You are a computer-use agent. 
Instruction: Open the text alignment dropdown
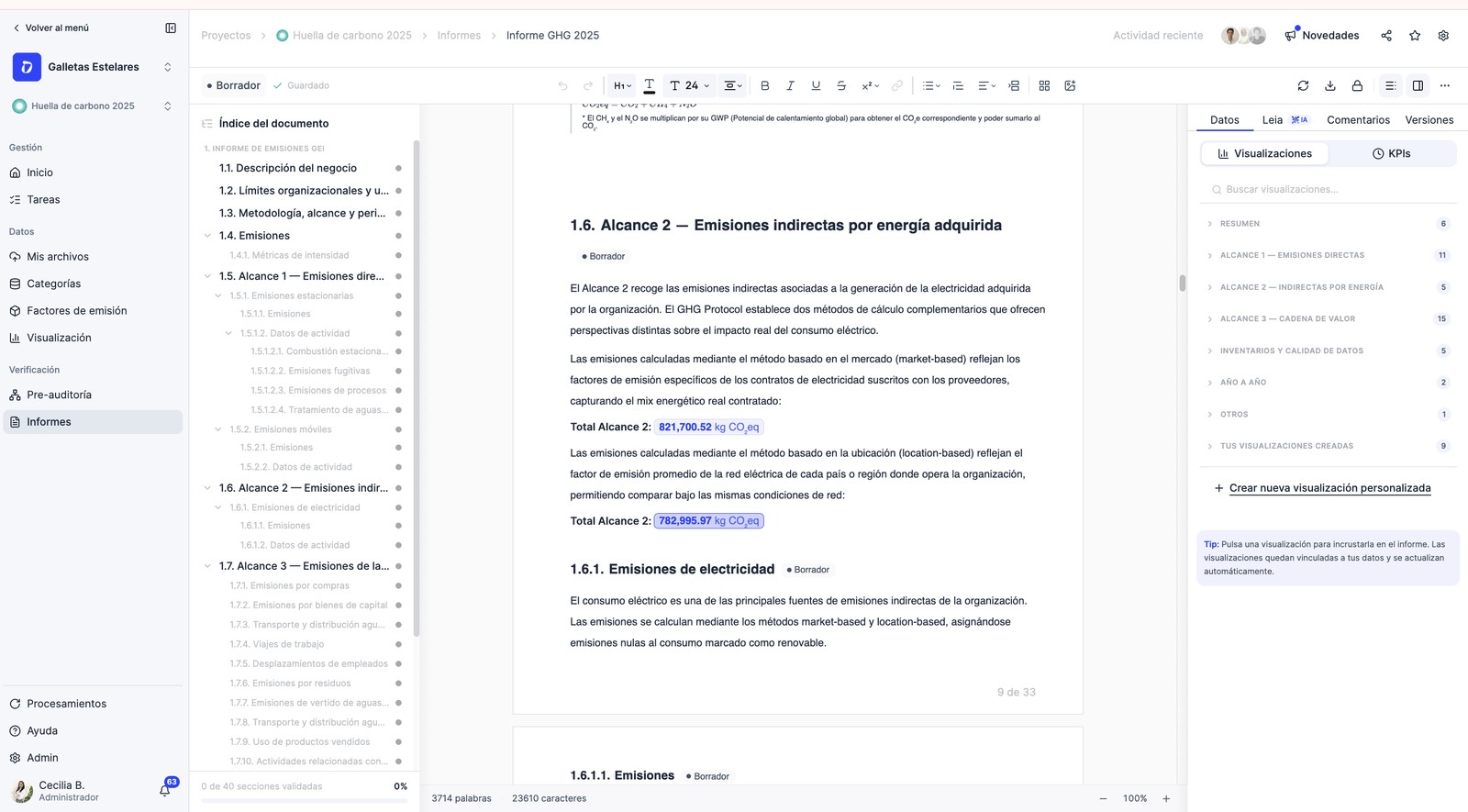click(x=986, y=85)
